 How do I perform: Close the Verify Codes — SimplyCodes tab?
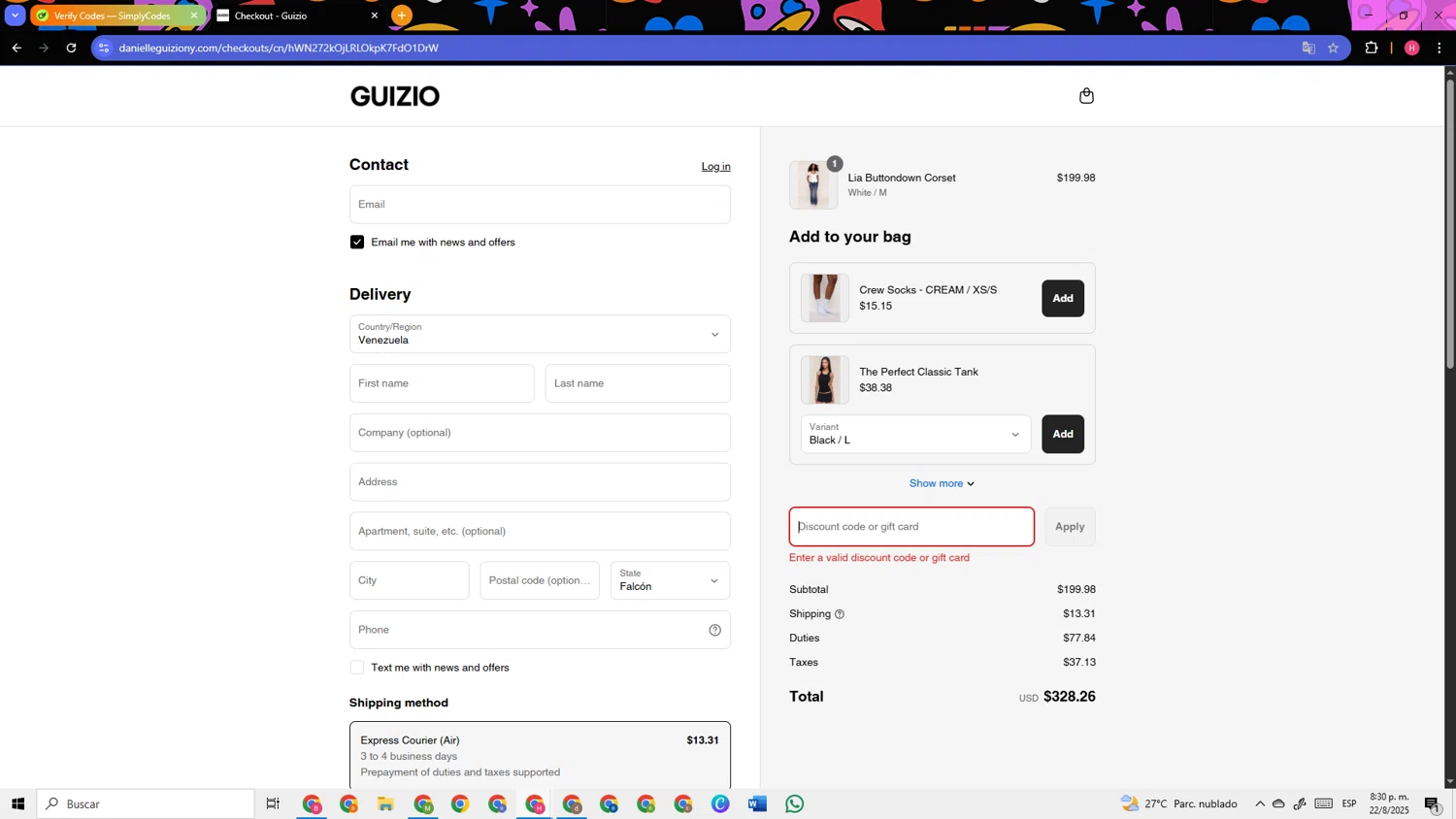pyautogui.click(x=194, y=16)
